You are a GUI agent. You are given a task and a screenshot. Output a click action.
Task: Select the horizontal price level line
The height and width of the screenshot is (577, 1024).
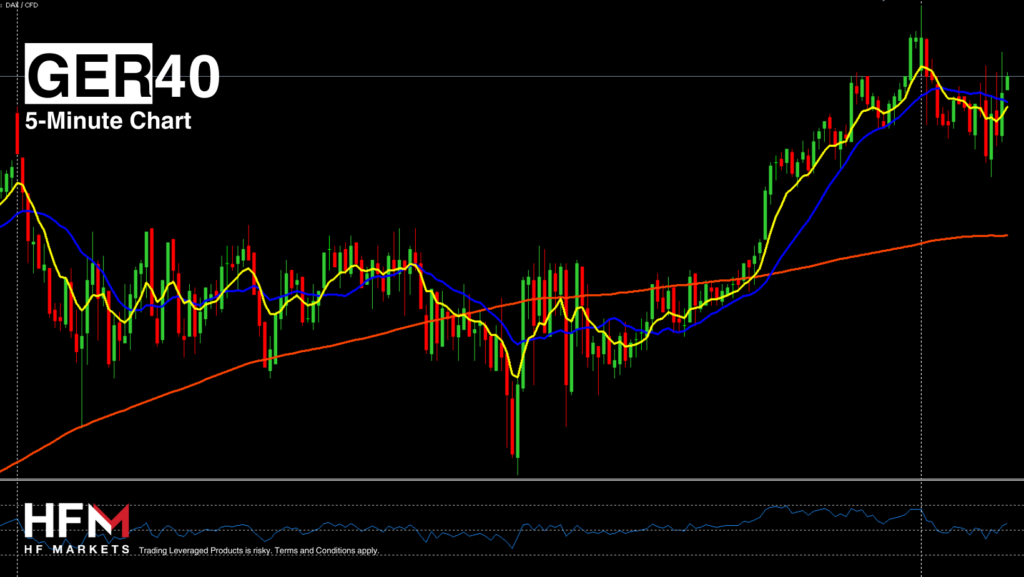[x=500, y=76]
